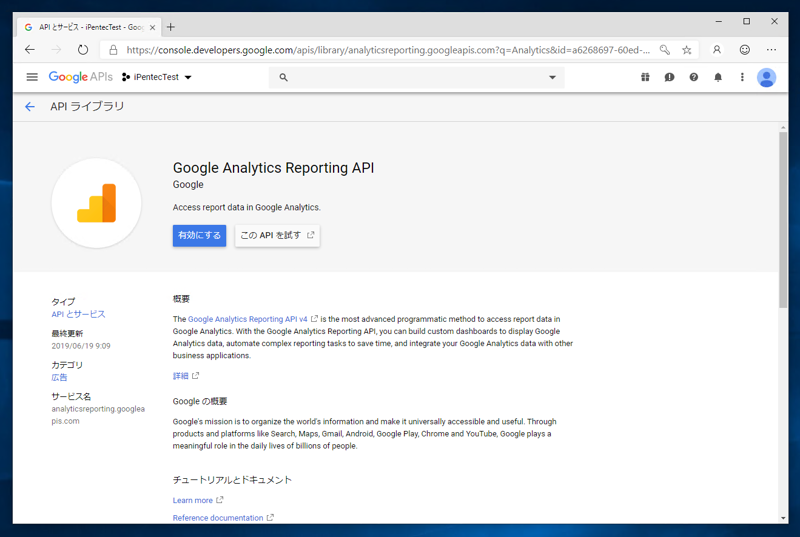
Task: Maximize the browser window
Action: point(746,21)
